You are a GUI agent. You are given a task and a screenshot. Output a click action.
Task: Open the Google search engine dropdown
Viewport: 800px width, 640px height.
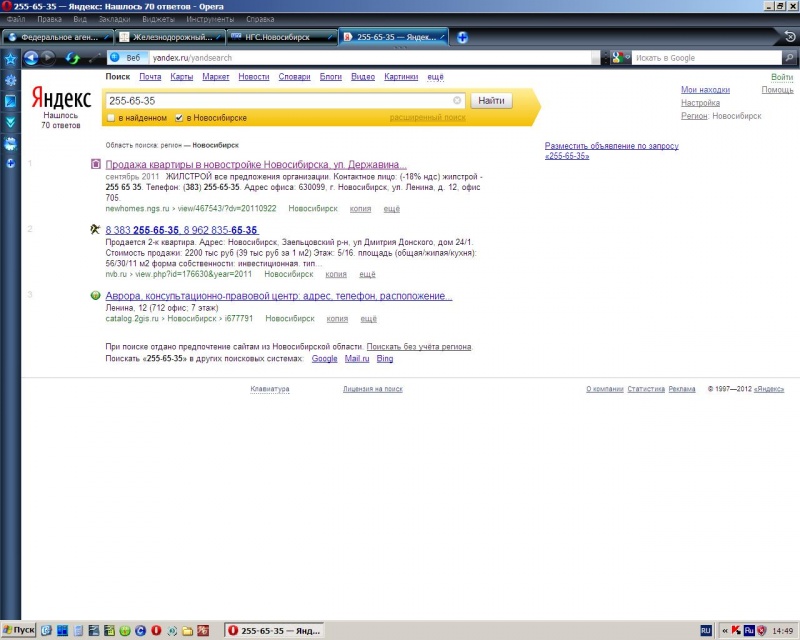pos(620,58)
